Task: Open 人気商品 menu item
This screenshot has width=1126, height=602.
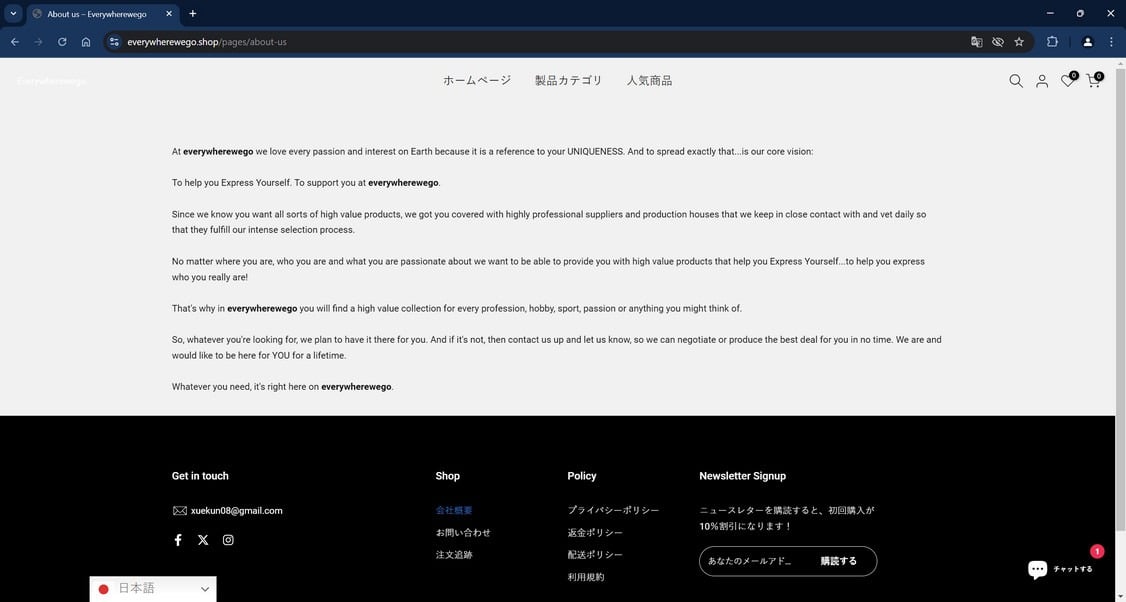Action: pyautogui.click(x=649, y=80)
